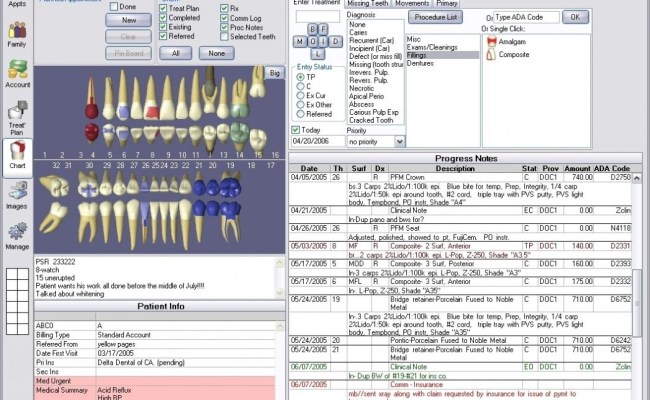
Task: Toggle the Today checkbox
Action: click(x=295, y=130)
